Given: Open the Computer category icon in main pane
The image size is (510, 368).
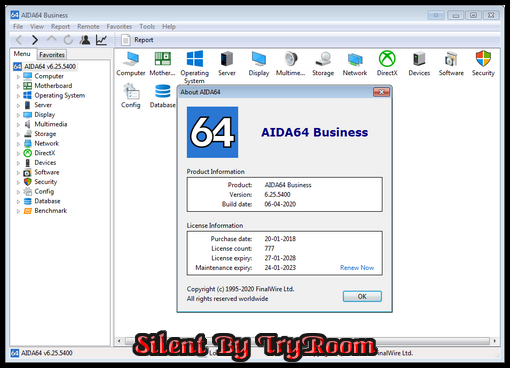Looking at the screenshot, I should (131, 64).
